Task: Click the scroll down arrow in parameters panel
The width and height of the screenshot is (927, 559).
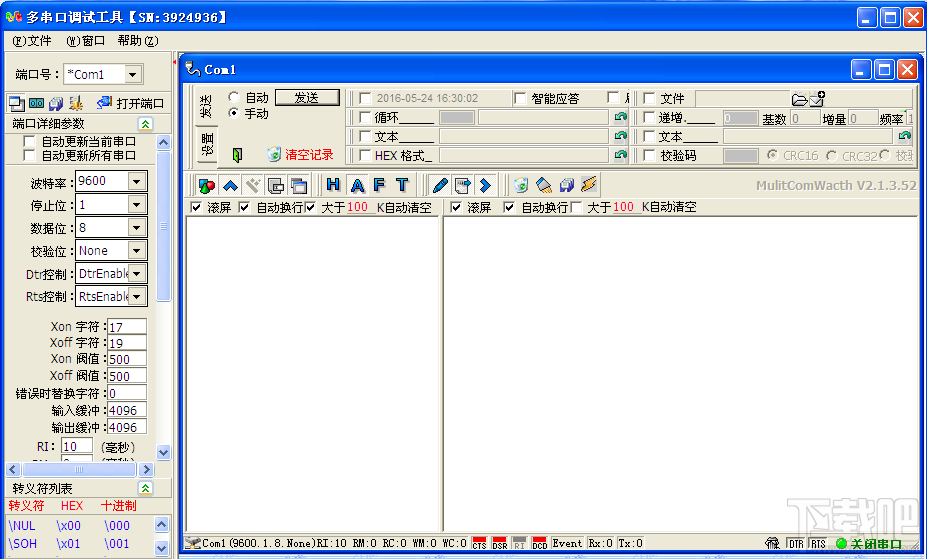Action: click(164, 452)
